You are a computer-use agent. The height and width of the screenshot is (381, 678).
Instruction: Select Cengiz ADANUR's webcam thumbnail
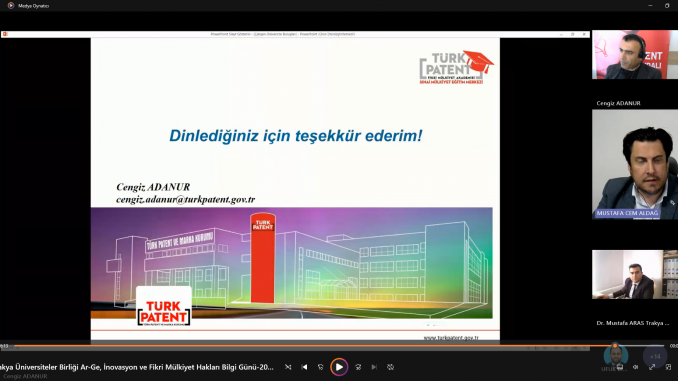(x=635, y=54)
